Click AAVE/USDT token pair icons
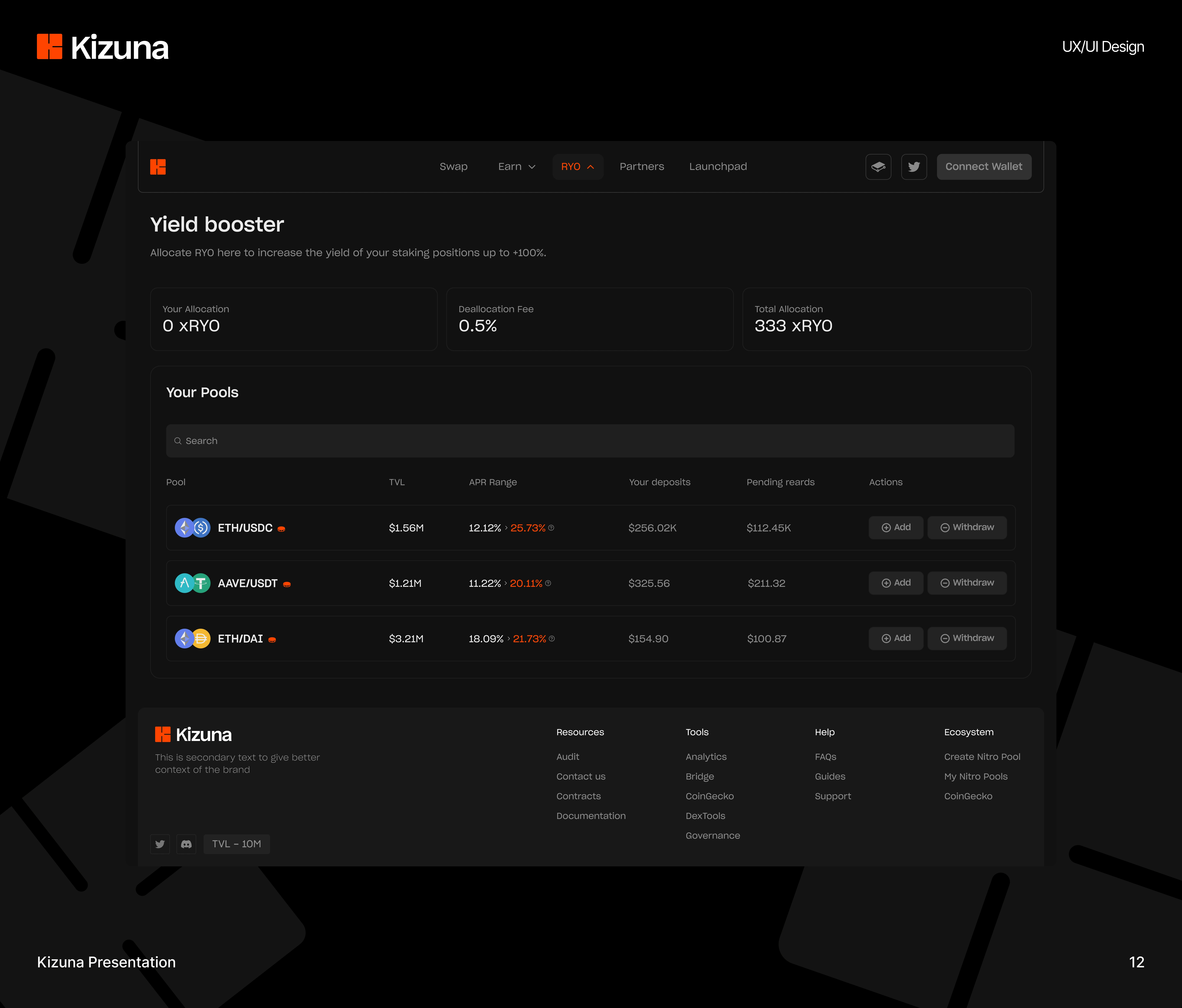Viewport: 1182px width, 1008px height. pyautogui.click(x=192, y=583)
